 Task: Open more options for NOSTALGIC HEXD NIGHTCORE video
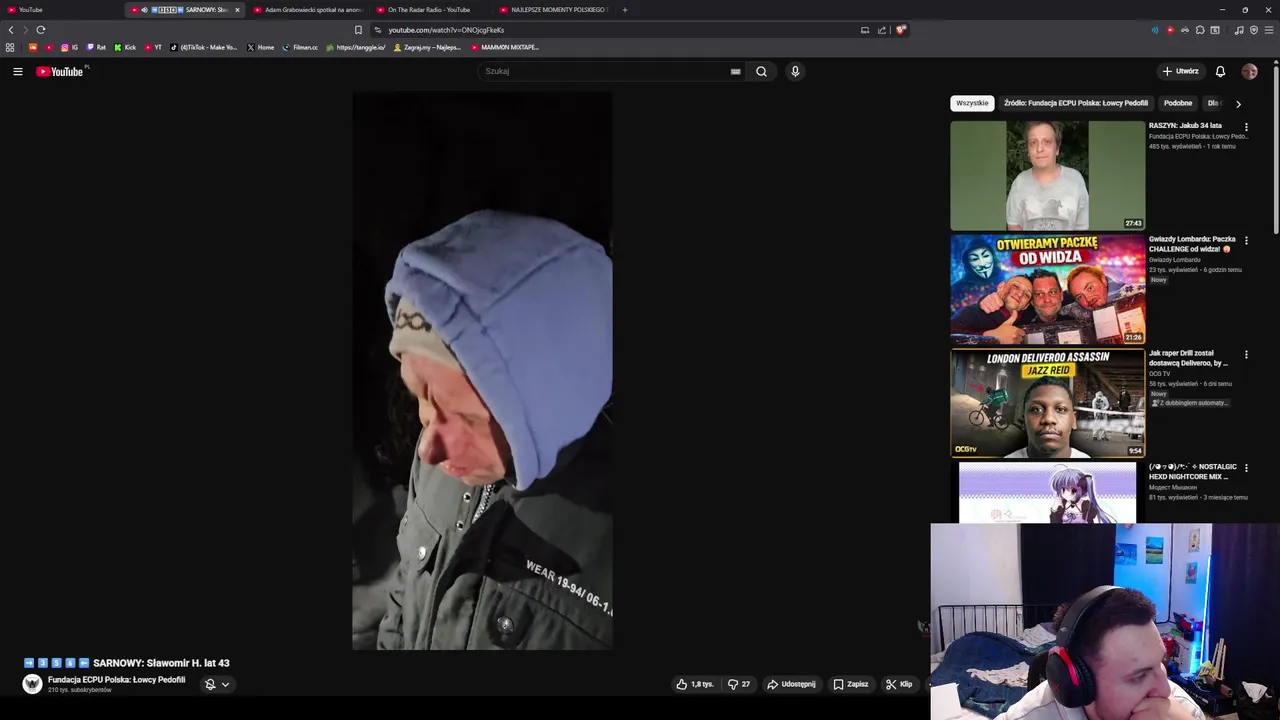click(1246, 468)
